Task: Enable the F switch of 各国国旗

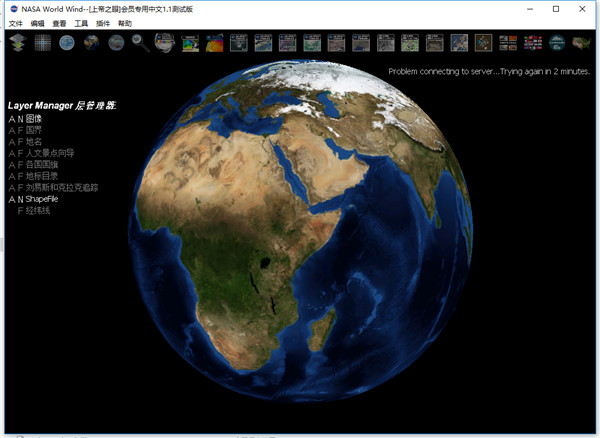Action: [21, 165]
